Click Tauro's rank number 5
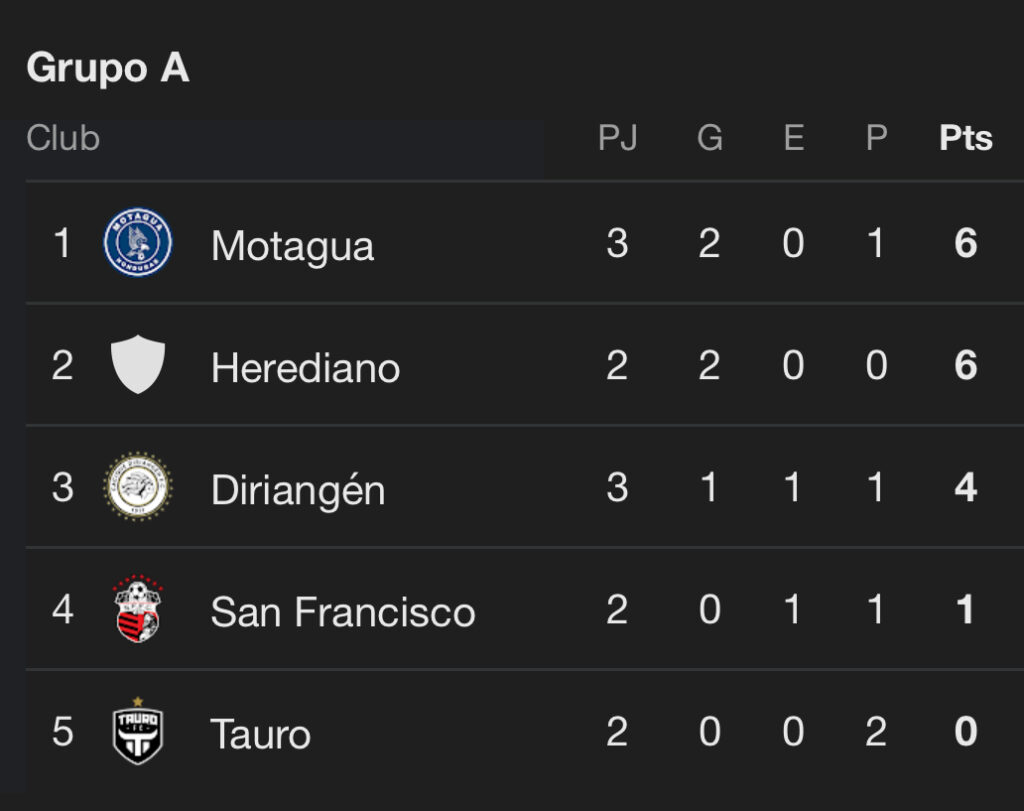 (62, 732)
